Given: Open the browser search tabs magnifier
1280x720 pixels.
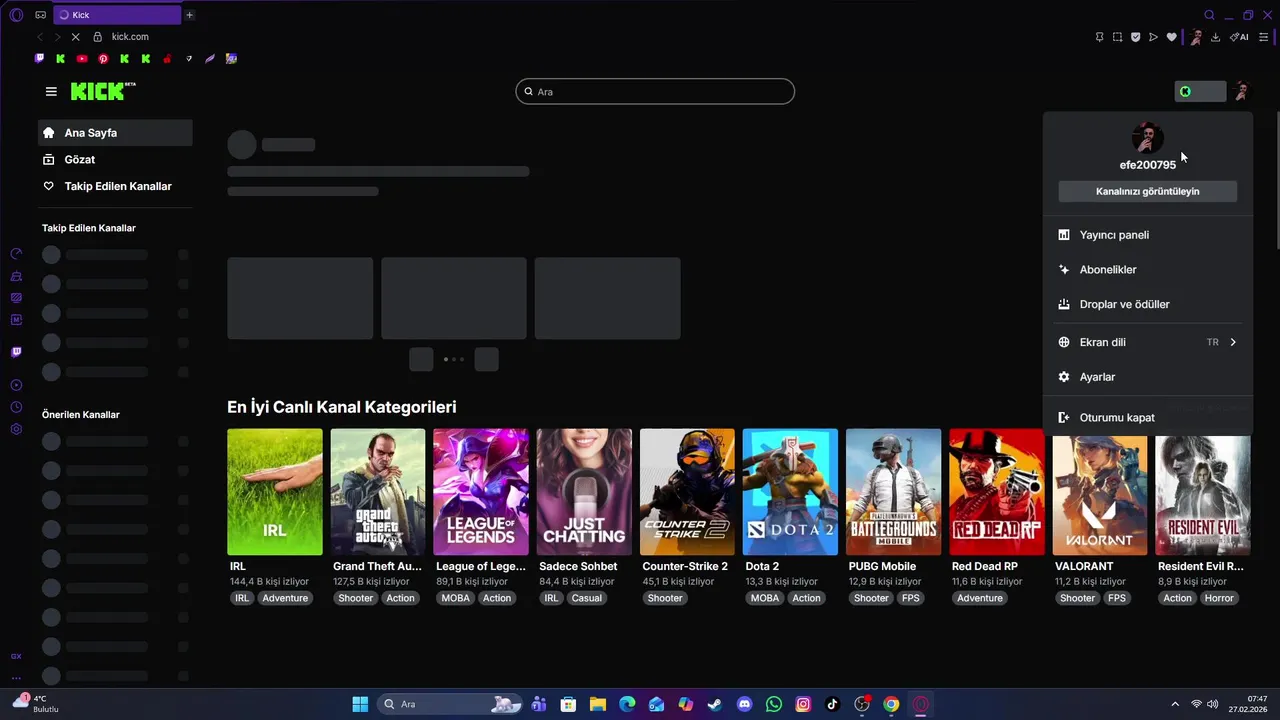Looking at the screenshot, I should 1209,15.
